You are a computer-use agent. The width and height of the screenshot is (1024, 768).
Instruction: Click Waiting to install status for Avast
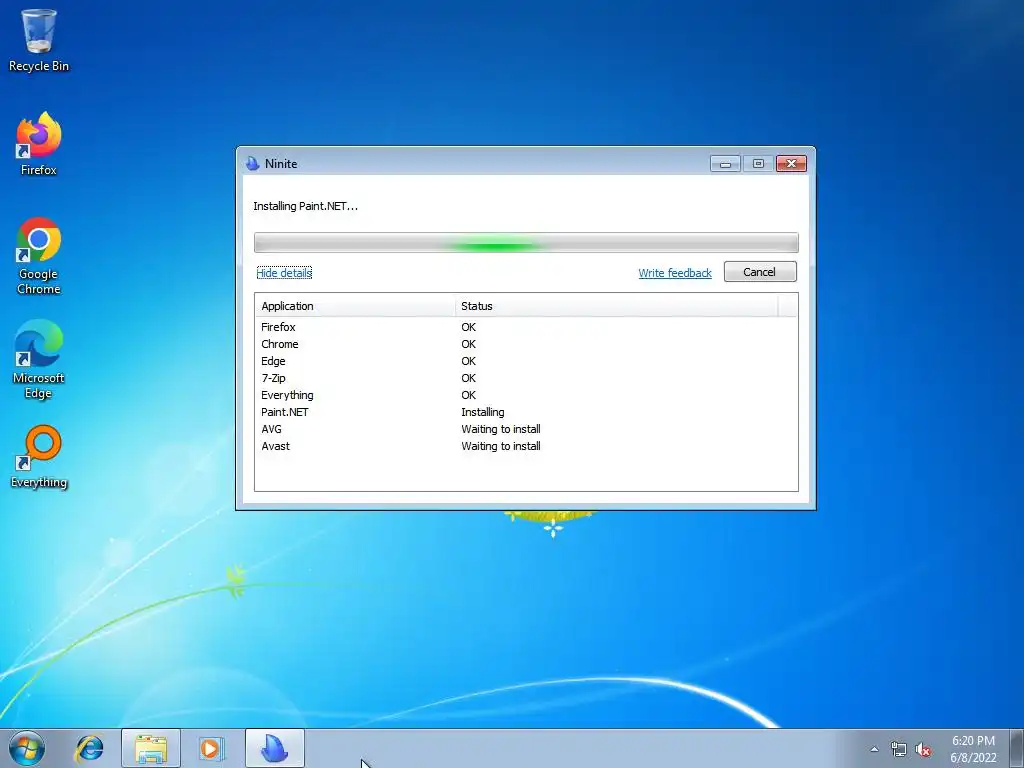501,446
